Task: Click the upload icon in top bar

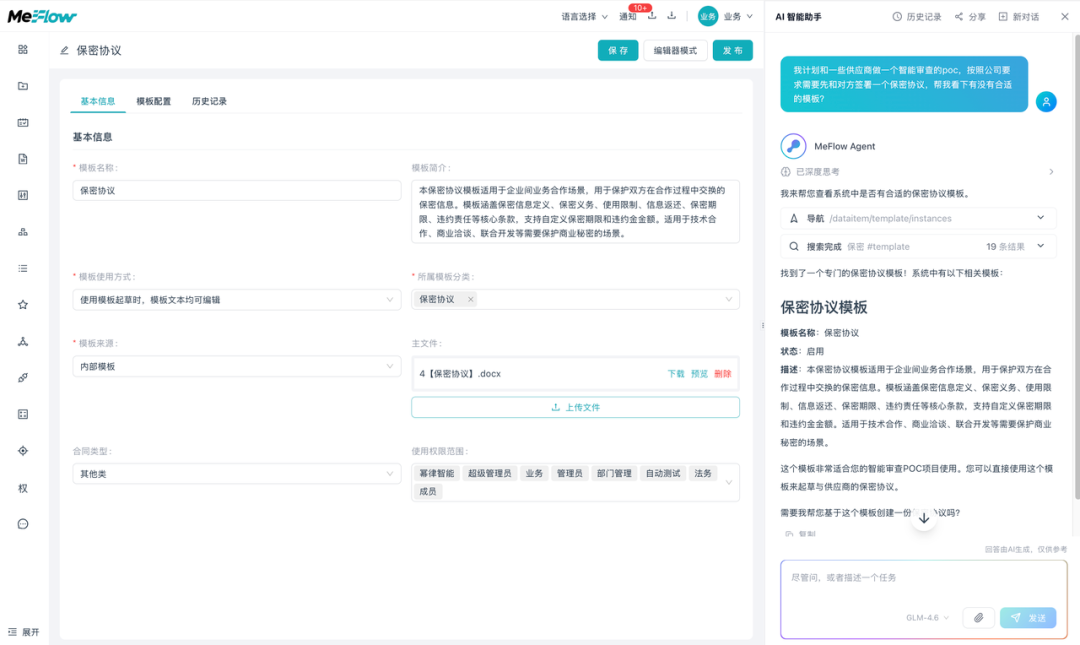Action: 652,16
